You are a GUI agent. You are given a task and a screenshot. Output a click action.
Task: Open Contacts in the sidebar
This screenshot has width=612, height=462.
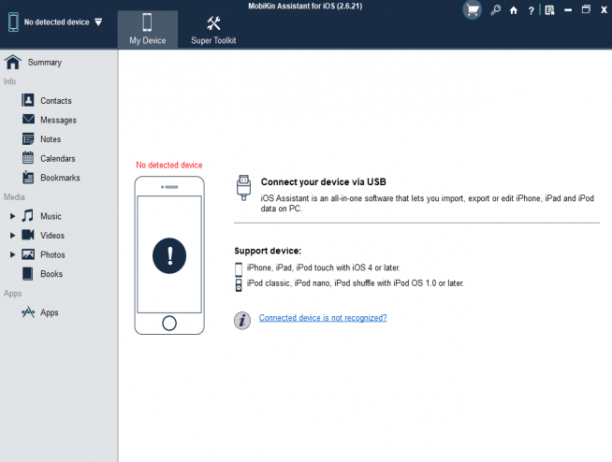pyautogui.click(x=47, y=101)
